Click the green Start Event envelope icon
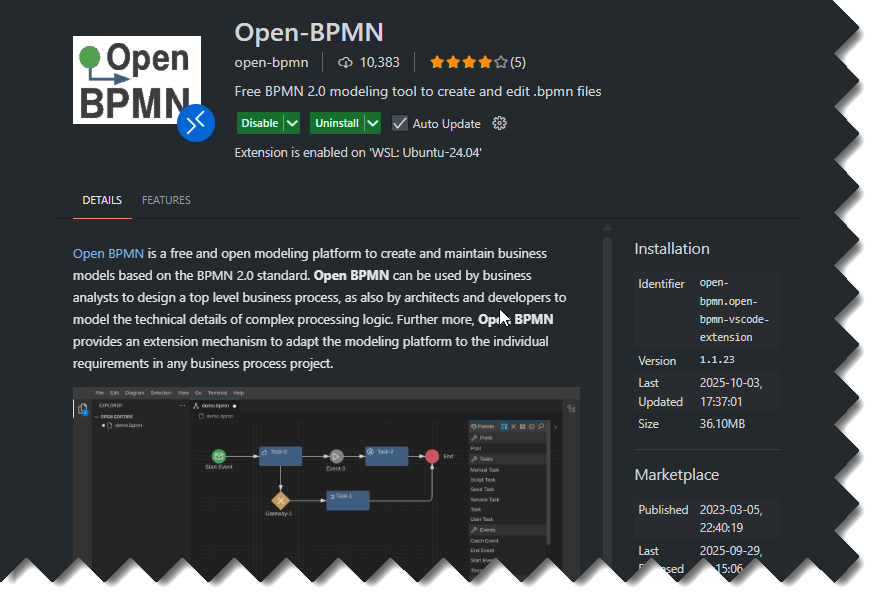The height and width of the screenshot is (598, 874). coord(218,456)
